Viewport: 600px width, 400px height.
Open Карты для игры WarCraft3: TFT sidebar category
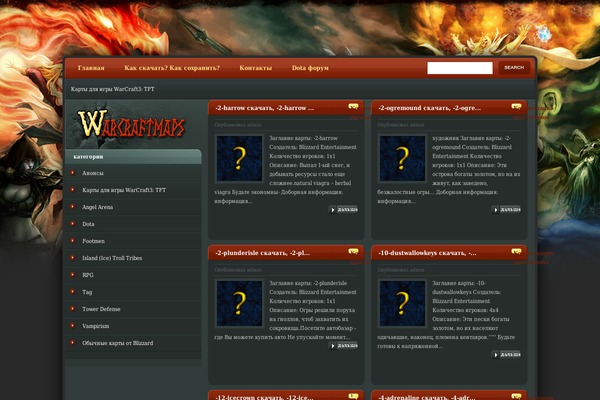(124, 190)
